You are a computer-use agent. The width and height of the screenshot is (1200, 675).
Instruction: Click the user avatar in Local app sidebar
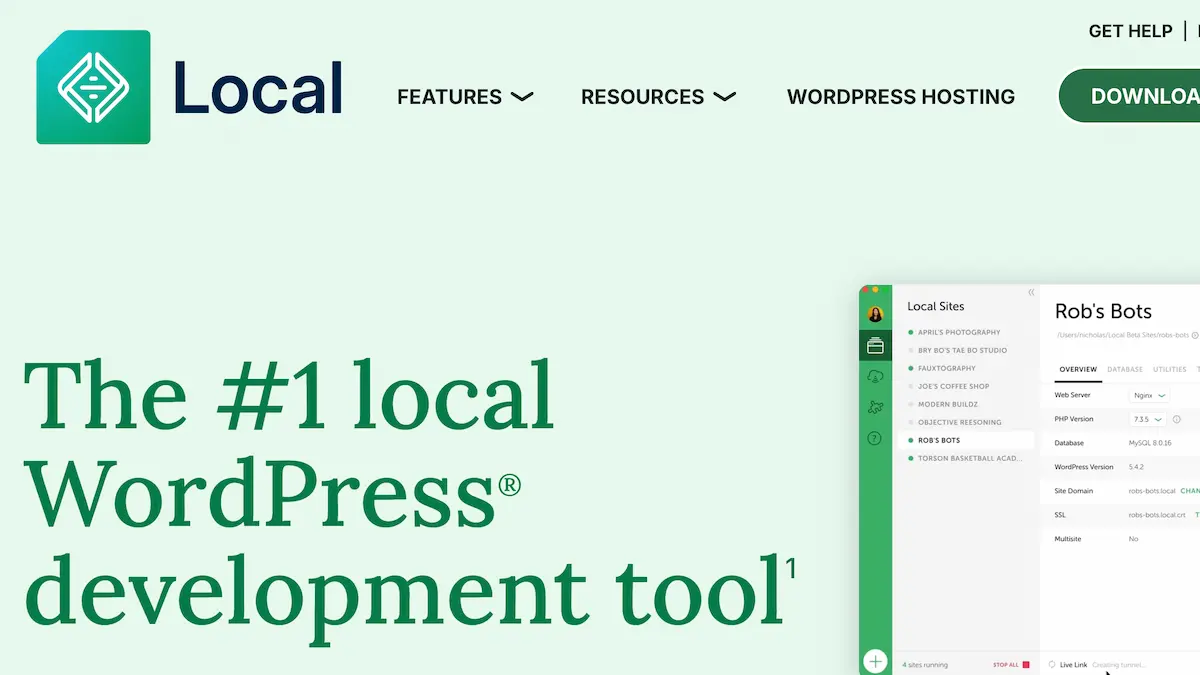coord(876,315)
